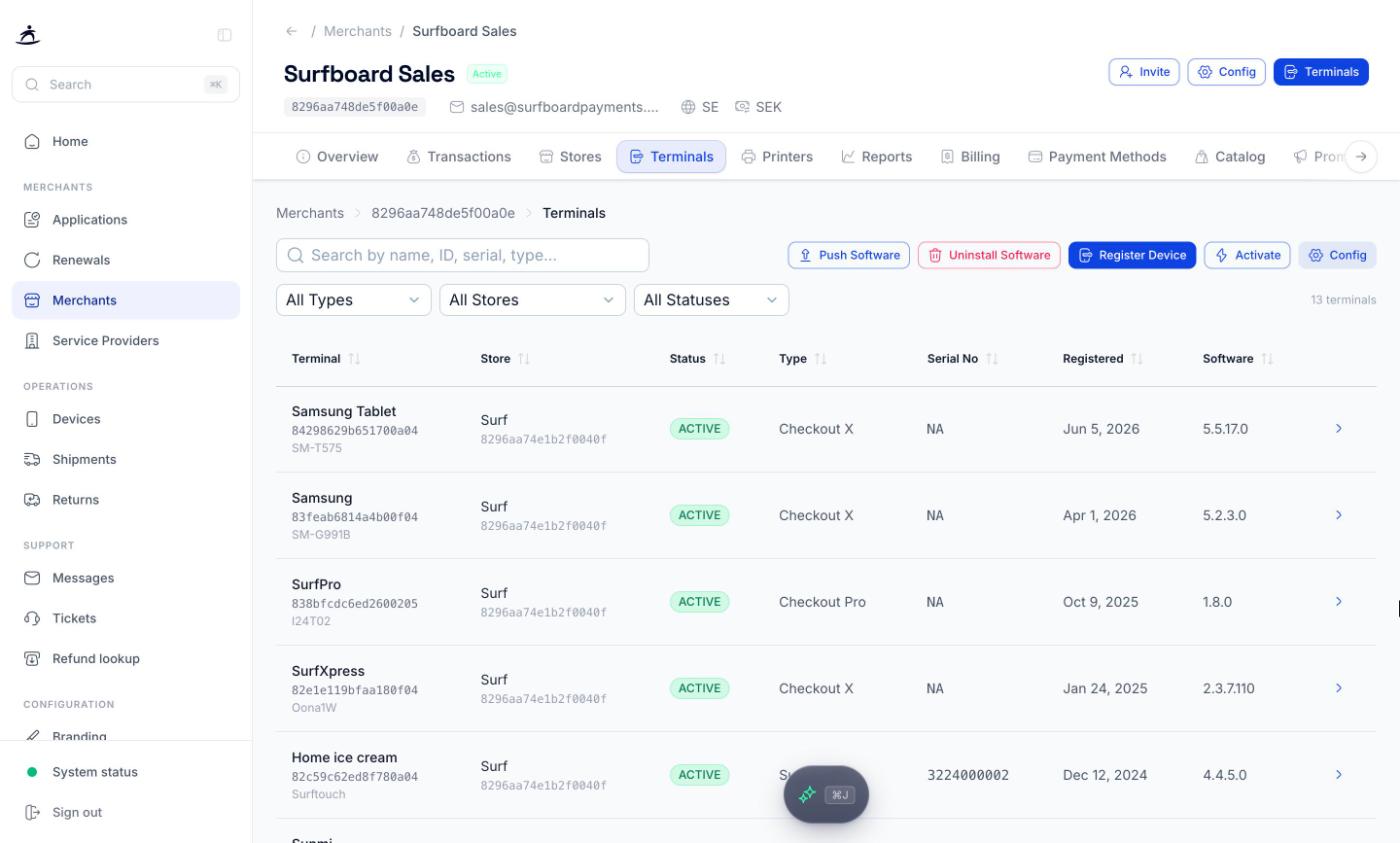
Task: Sort table by Status column
Action: coord(697,359)
